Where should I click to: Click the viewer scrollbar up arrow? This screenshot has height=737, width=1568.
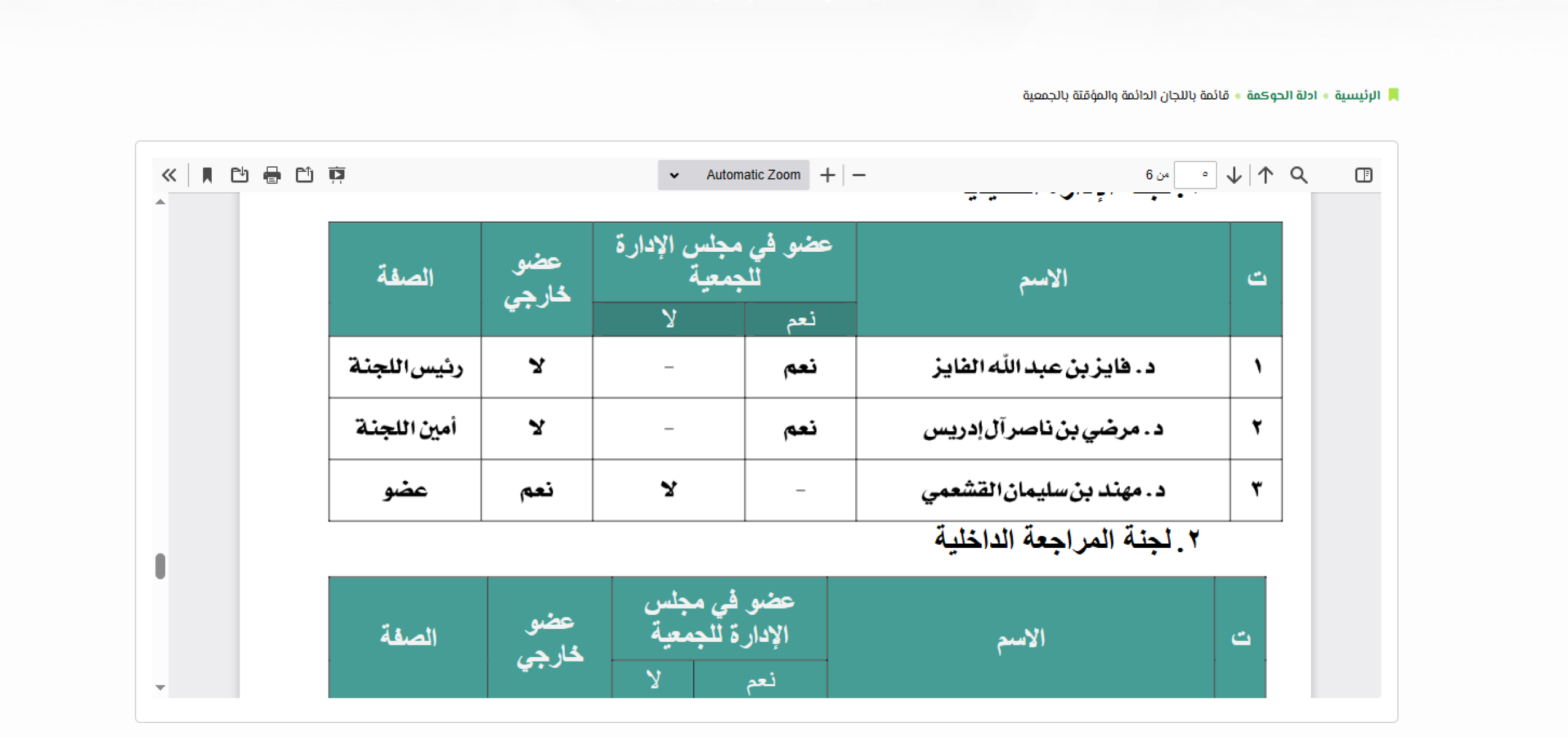(x=160, y=201)
